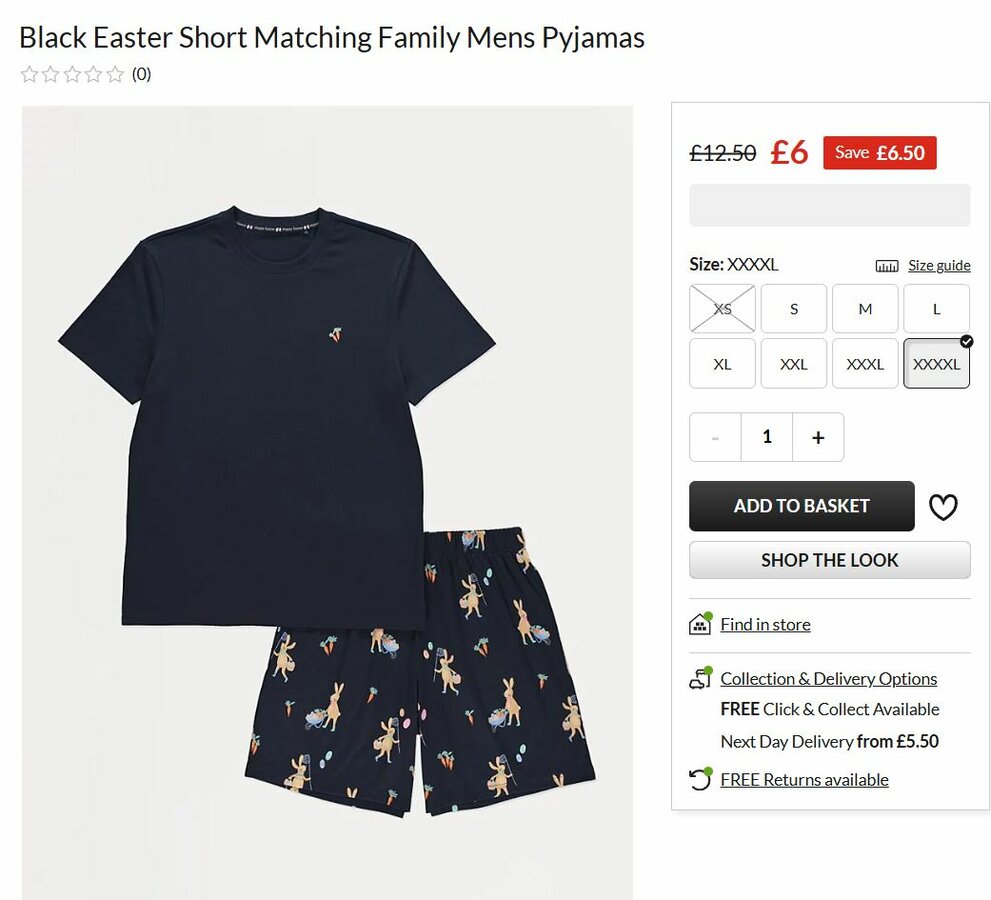Open Collection & Delivery Options link
Image resolution: width=991 pixels, height=900 pixels.
tap(829, 679)
